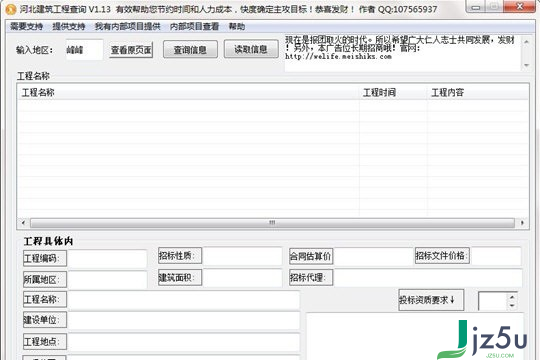This screenshot has height=360, width=540.
Task: Increase the spinner value with up arrow
Action: pyautogui.click(x=512, y=297)
